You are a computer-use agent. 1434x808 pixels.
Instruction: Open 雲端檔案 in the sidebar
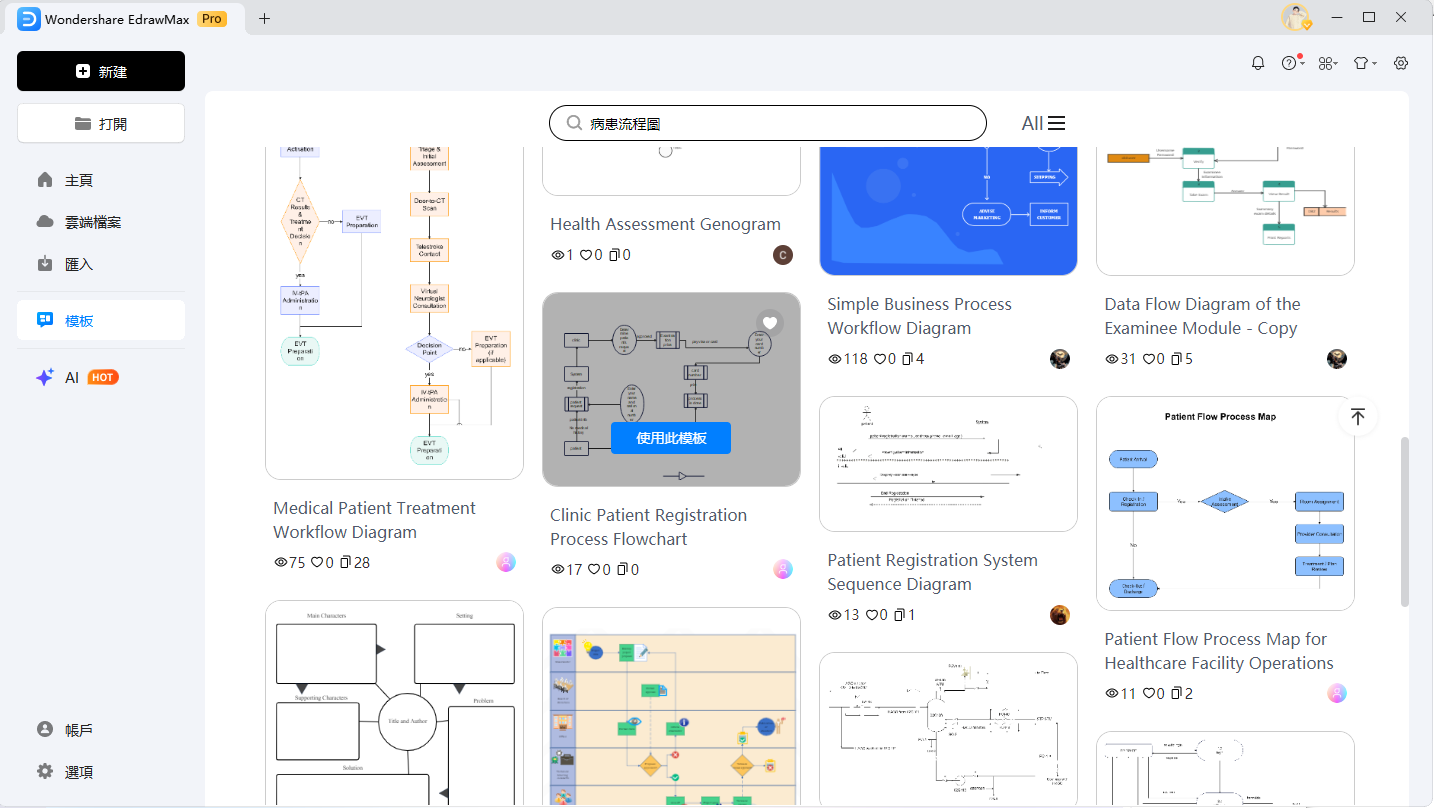92,222
